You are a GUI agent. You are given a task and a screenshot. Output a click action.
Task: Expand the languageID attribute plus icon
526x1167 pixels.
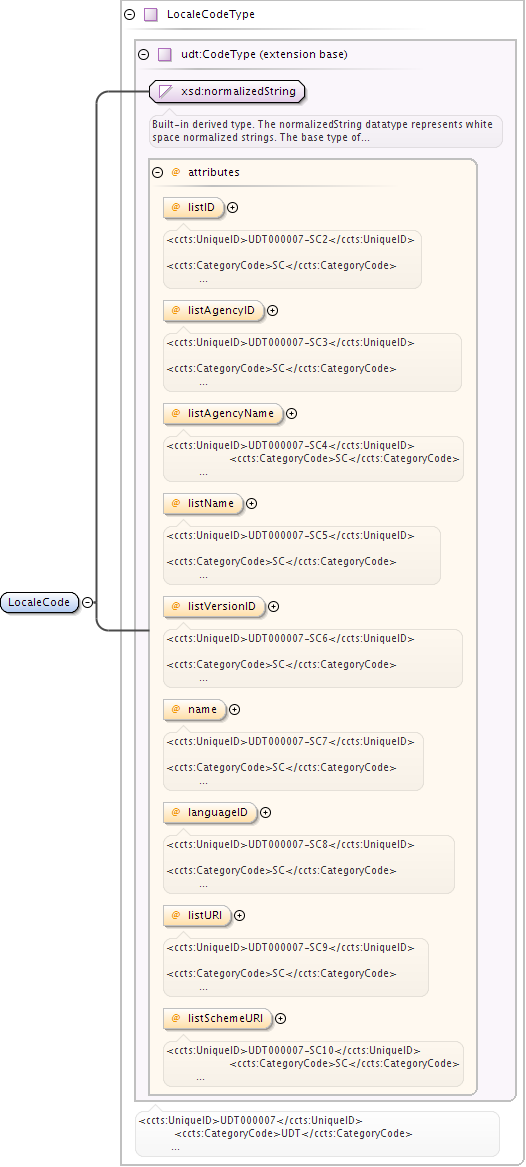click(x=266, y=813)
